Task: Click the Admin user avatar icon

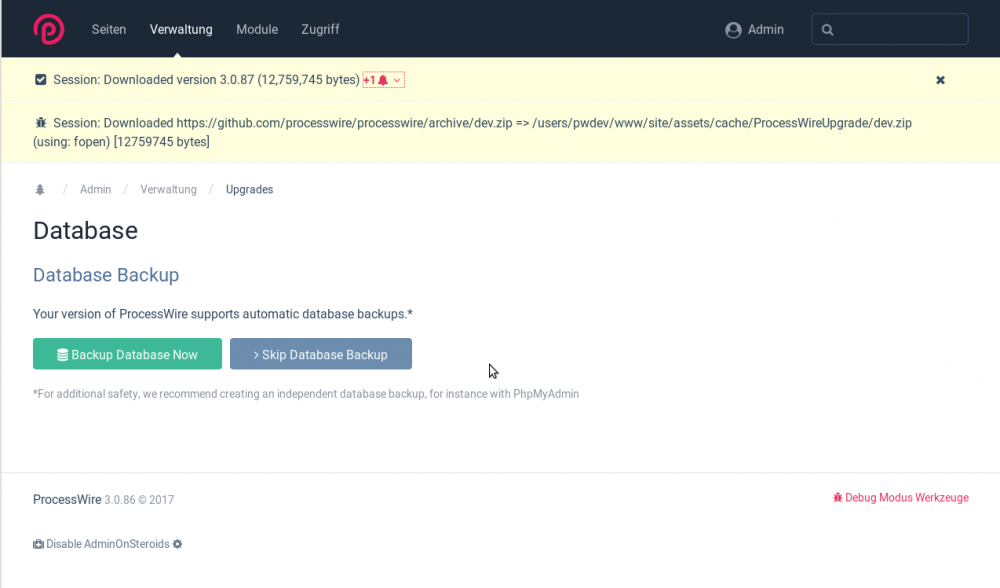Action: pyautogui.click(x=733, y=30)
